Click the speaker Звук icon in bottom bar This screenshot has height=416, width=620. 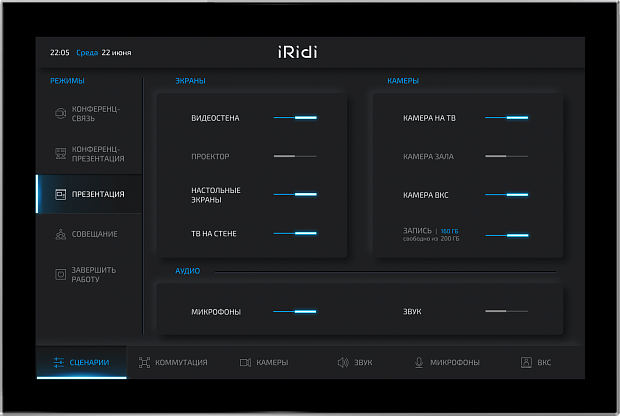click(342, 362)
